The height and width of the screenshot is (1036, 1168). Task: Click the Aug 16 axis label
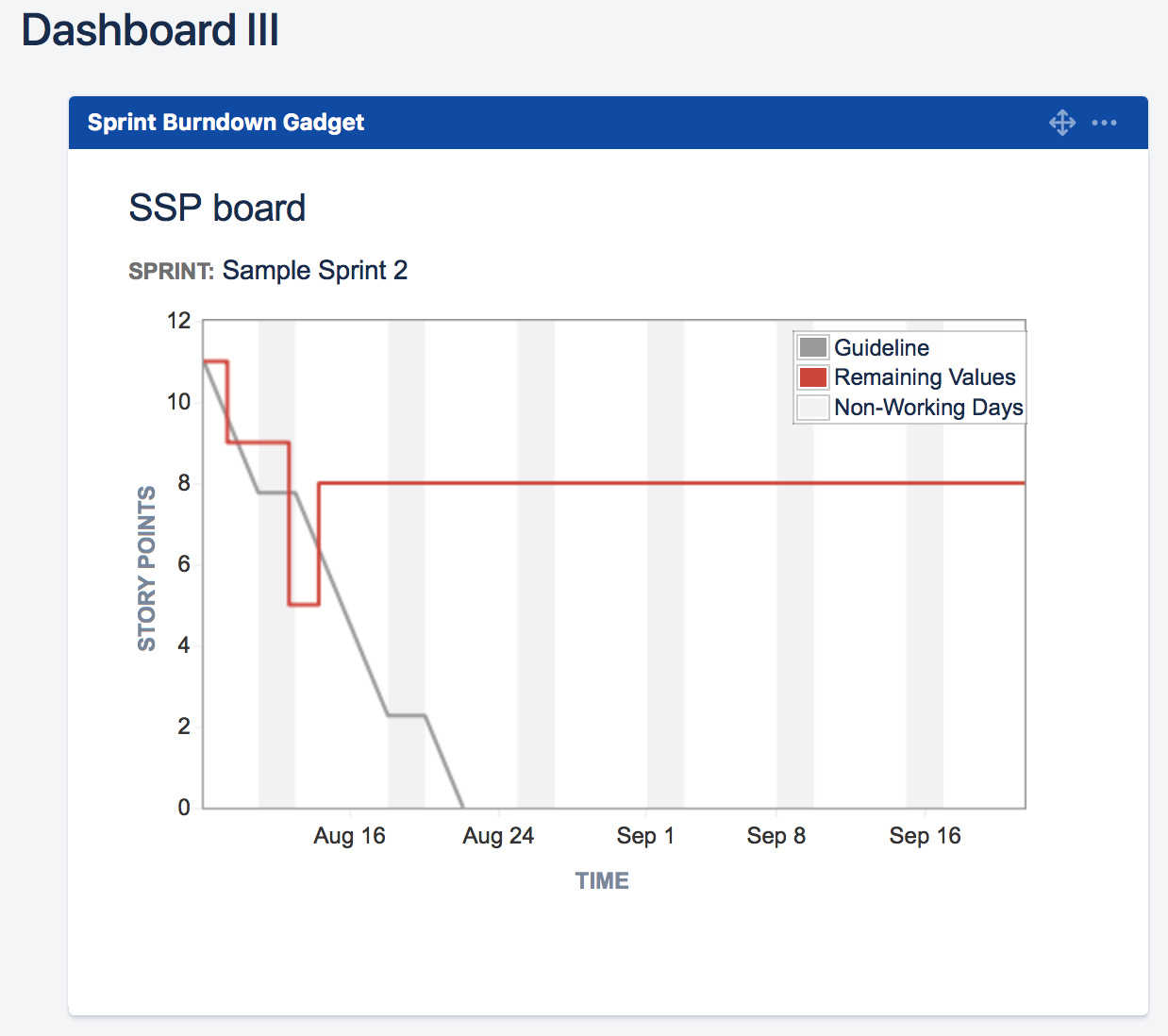coord(350,836)
